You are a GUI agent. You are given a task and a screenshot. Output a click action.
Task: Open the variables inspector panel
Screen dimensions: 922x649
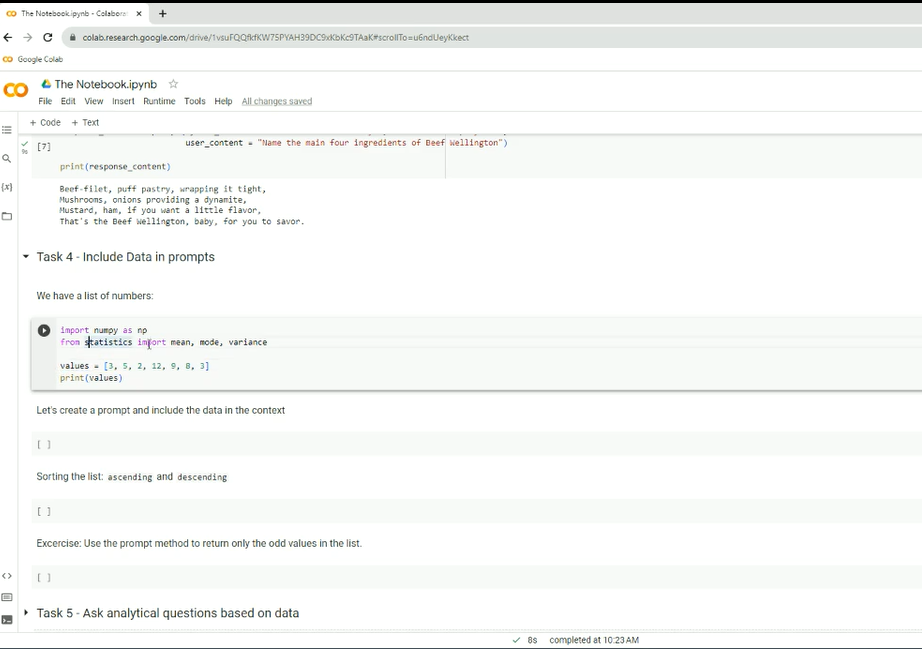click(7, 187)
